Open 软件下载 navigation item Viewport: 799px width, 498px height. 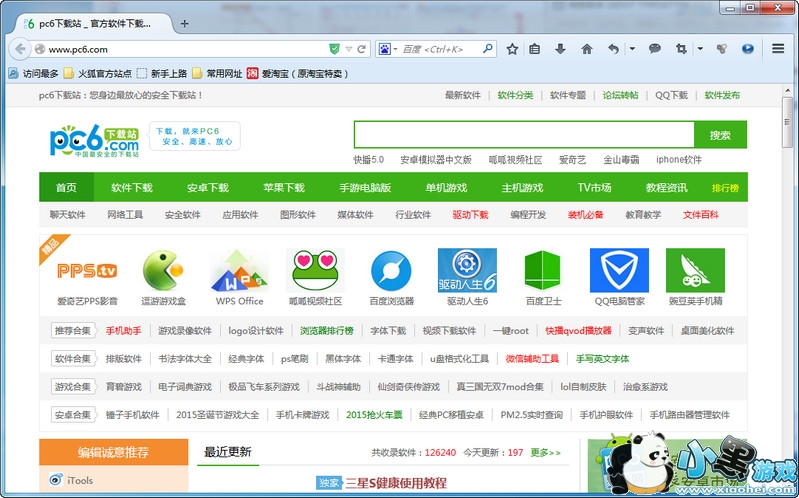click(x=132, y=187)
